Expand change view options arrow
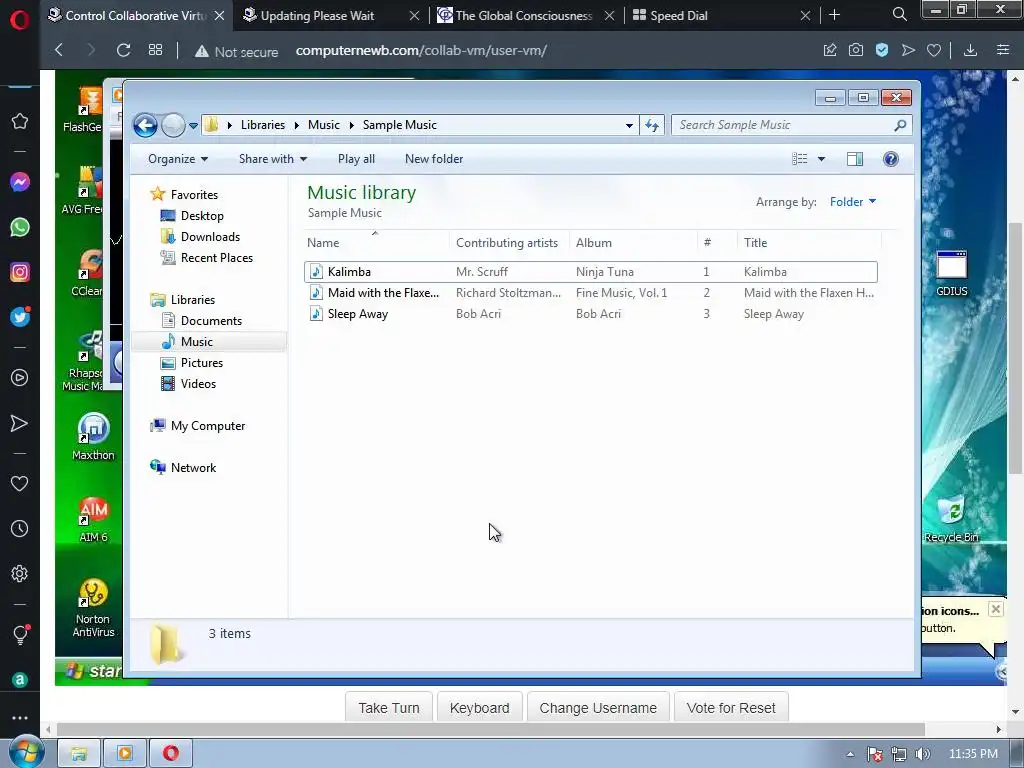This screenshot has width=1024, height=768. (822, 159)
